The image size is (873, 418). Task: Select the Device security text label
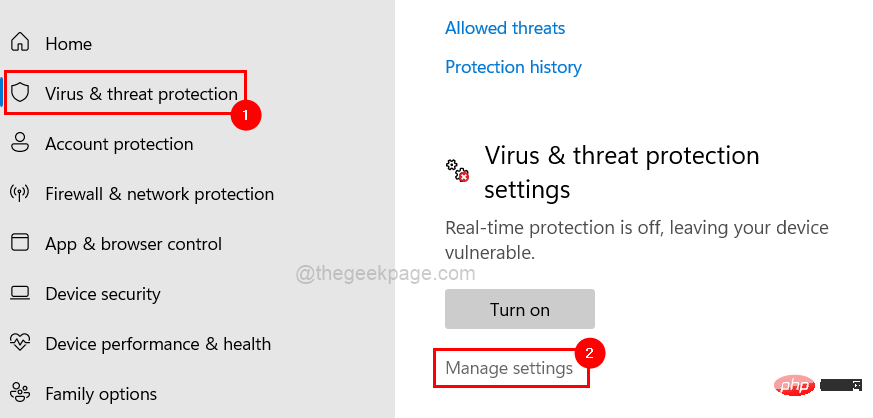(x=103, y=294)
